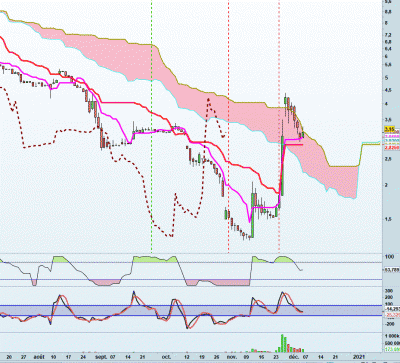The width and height of the screenshot is (400, 363).
Task: Click the 23 date label on time axis
Action: (276, 357)
